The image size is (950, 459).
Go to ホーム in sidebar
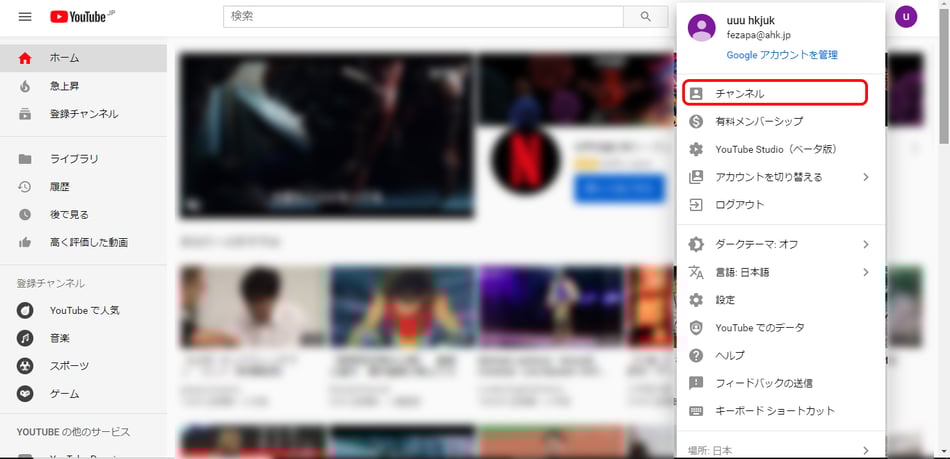[x=83, y=58]
